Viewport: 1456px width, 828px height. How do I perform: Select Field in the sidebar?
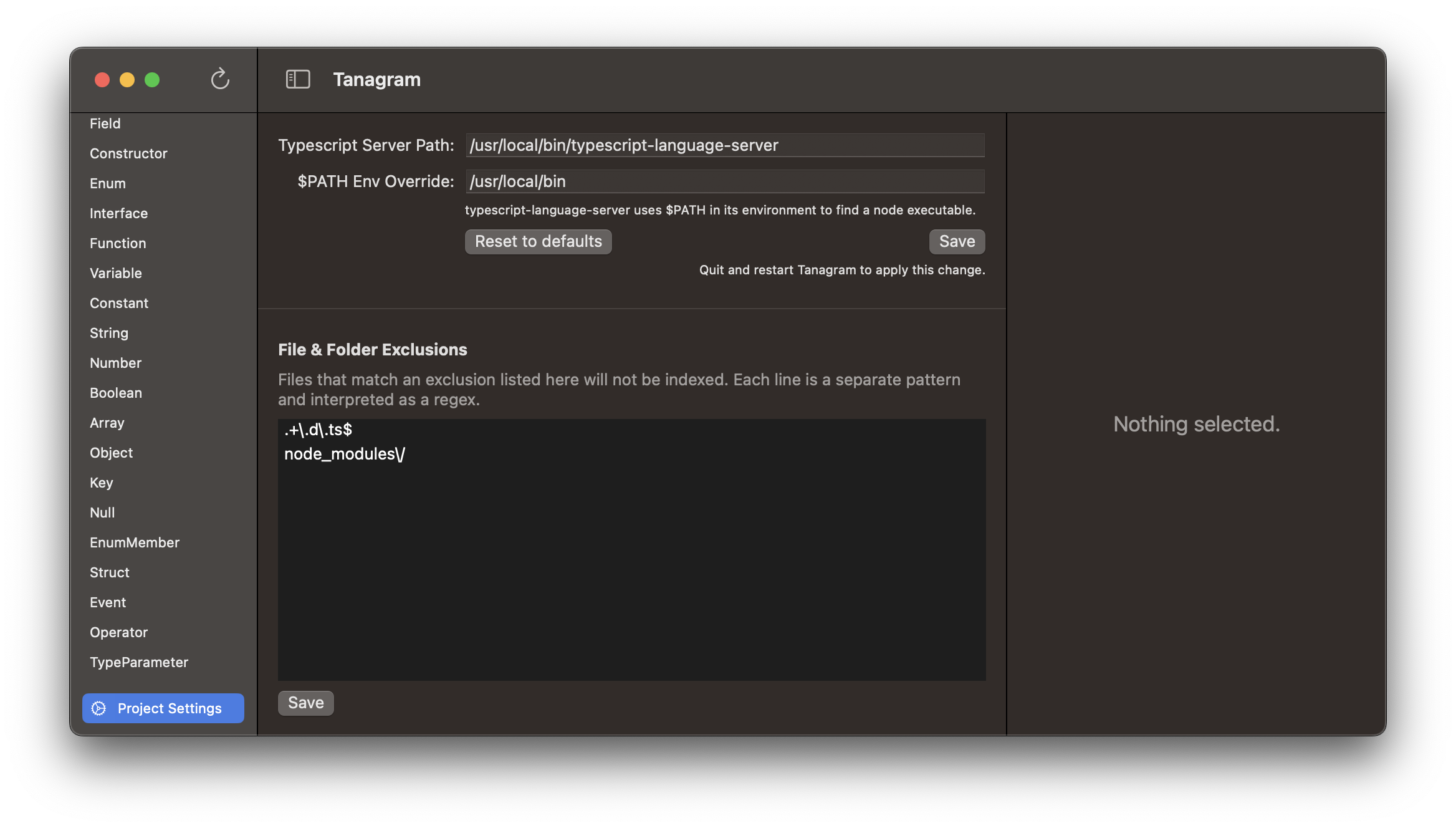pyautogui.click(x=105, y=123)
